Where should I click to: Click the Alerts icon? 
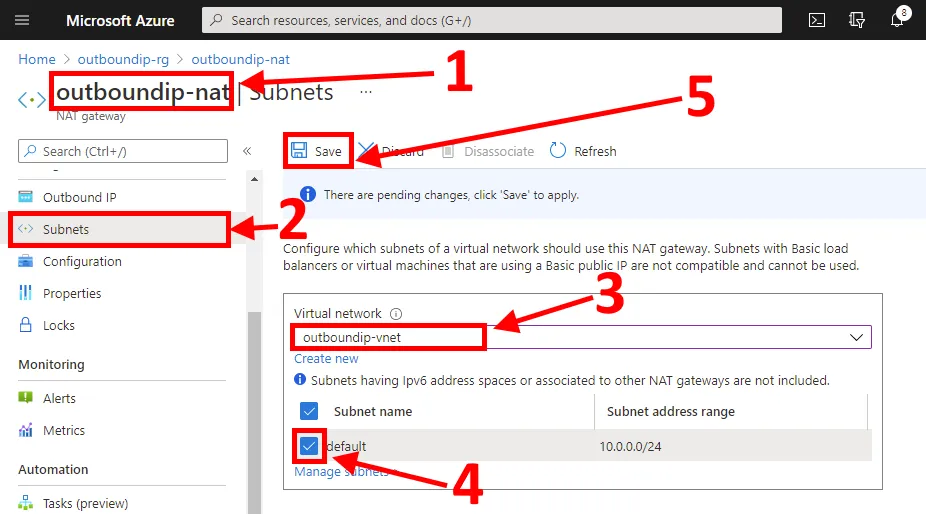pyautogui.click(x=25, y=398)
